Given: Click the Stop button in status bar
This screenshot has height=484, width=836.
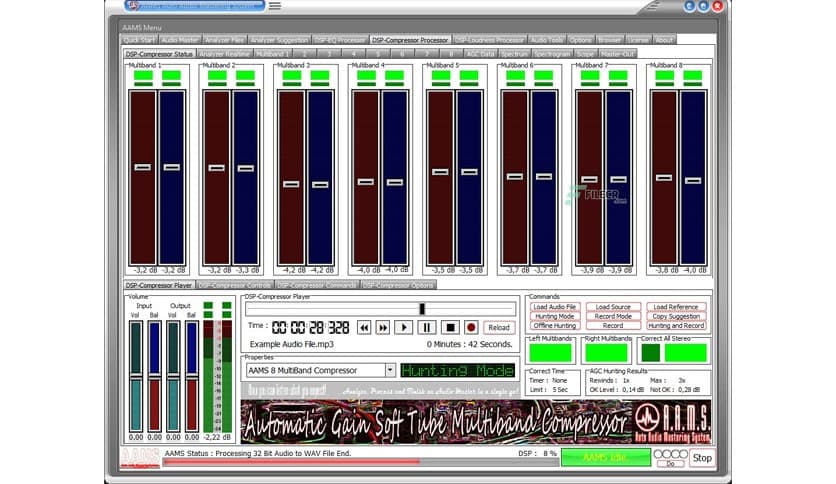Looking at the screenshot, I should coord(702,458).
